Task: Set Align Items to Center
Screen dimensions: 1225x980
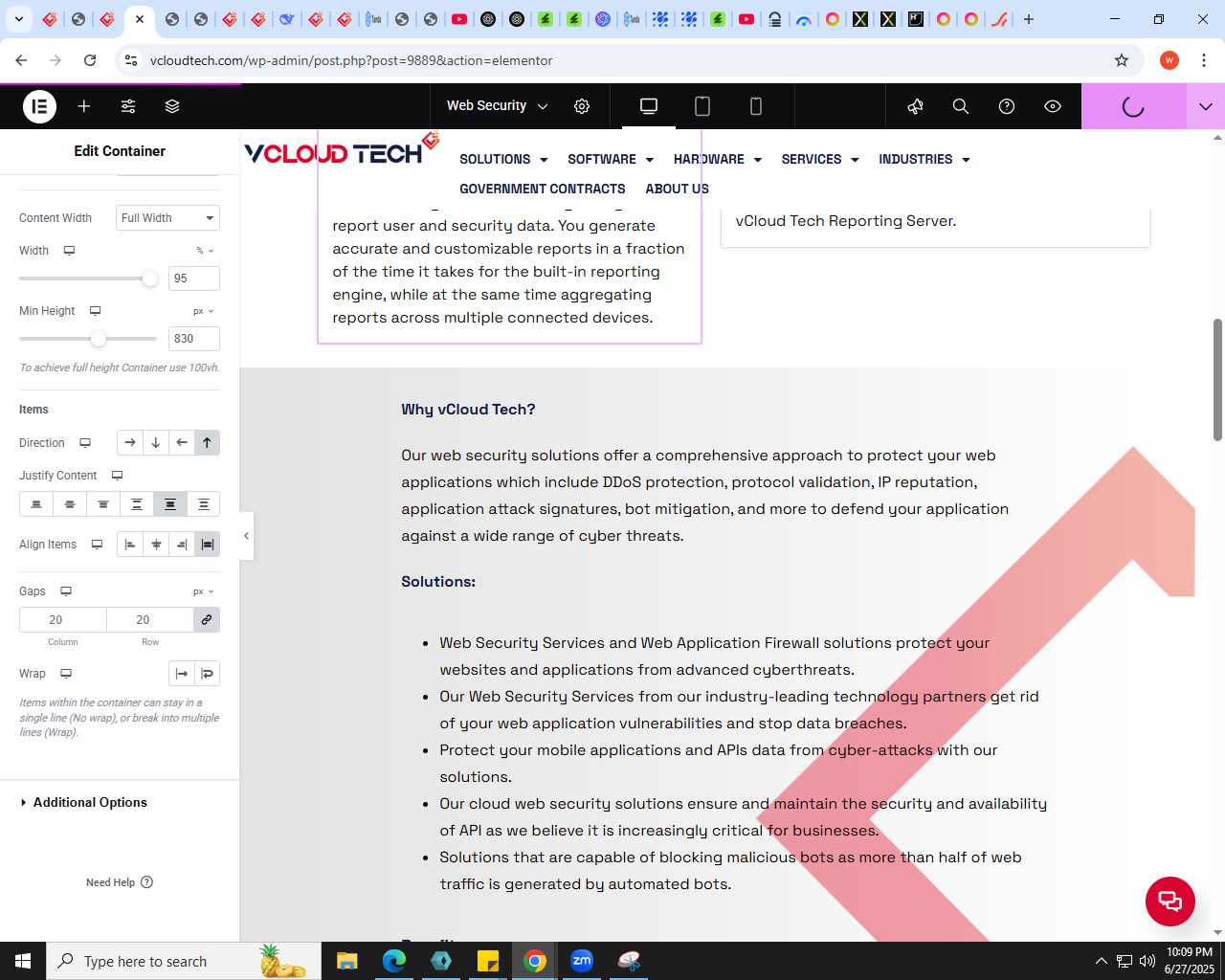Action: tap(156, 545)
